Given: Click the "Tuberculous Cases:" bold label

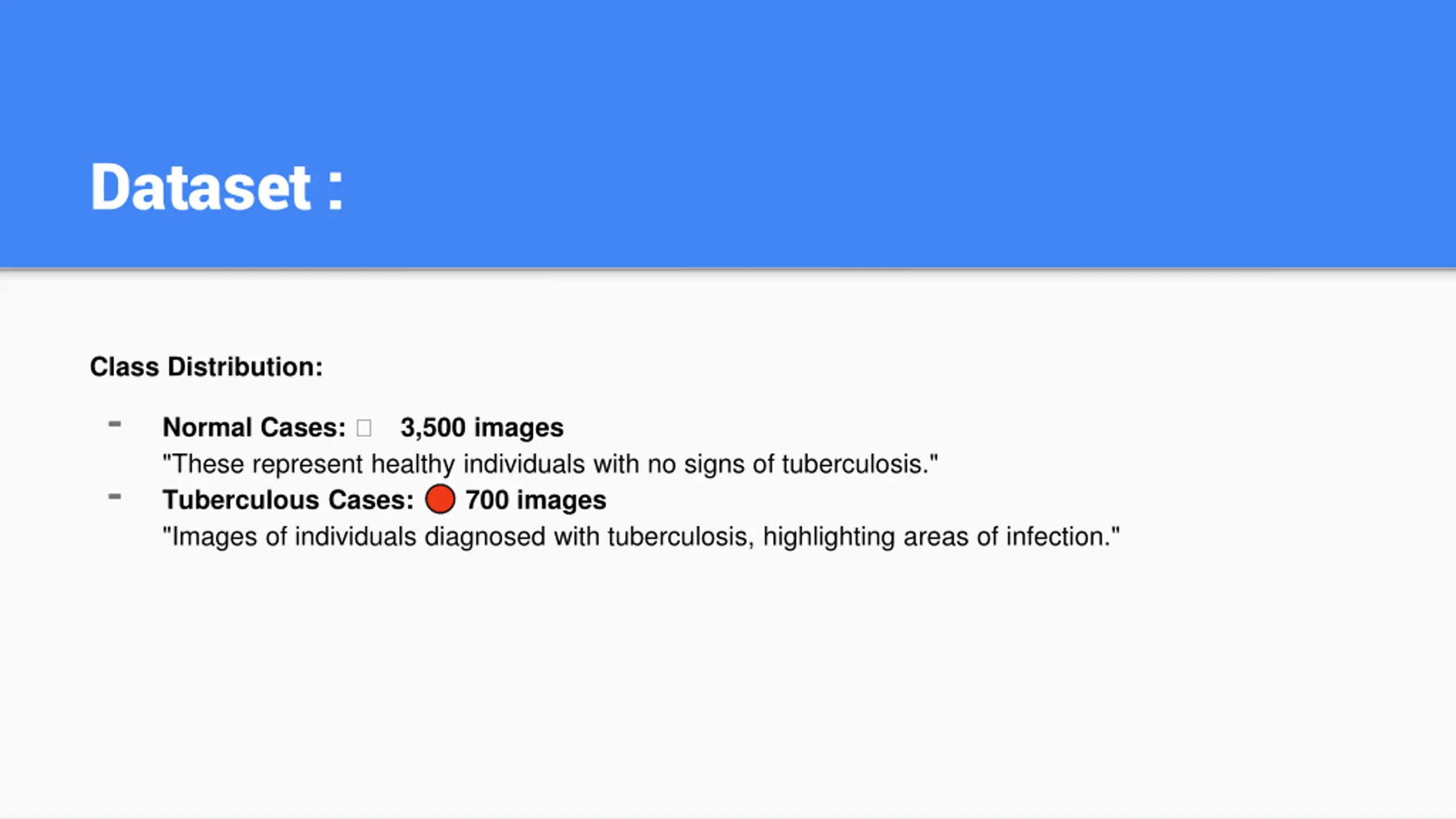Looking at the screenshot, I should coord(288,500).
